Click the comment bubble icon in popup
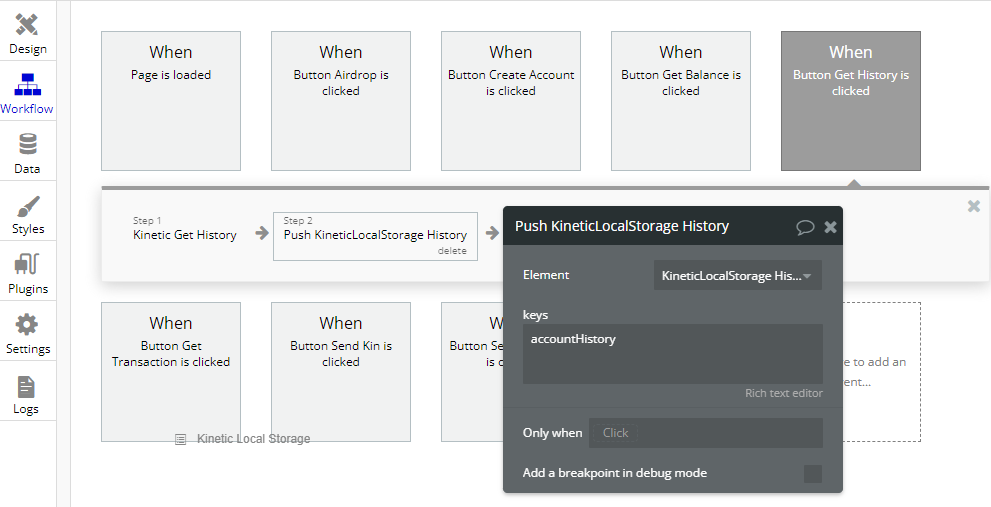This screenshot has height=507, width=991. [804, 227]
